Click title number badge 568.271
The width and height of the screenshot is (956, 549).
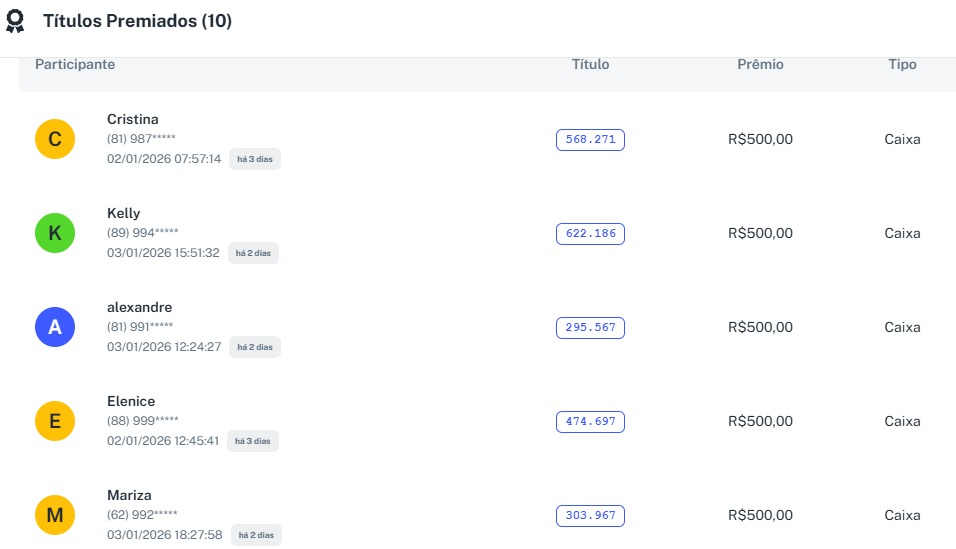pos(590,140)
